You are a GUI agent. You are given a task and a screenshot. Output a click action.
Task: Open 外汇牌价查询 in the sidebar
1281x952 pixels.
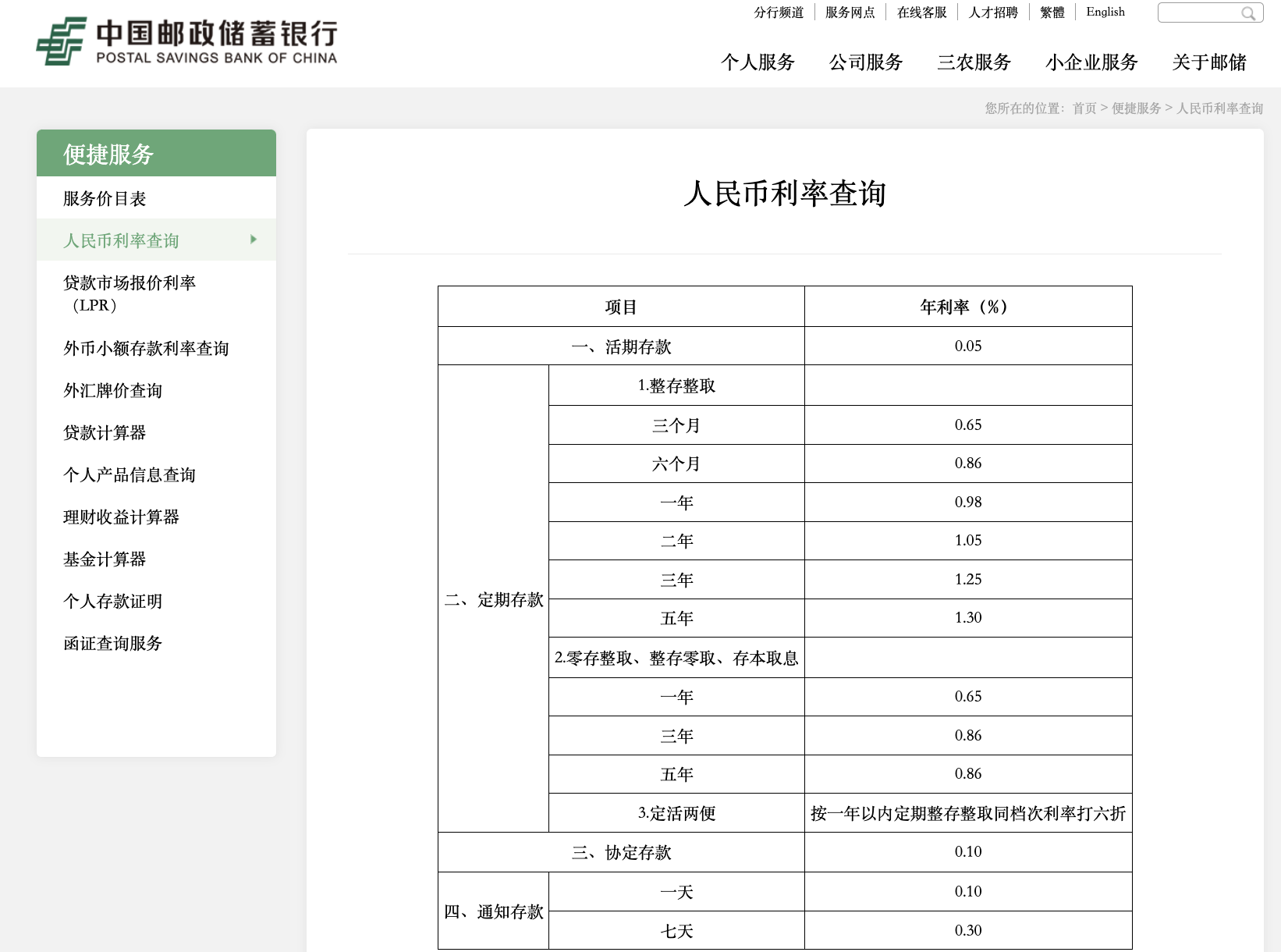click(x=113, y=391)
